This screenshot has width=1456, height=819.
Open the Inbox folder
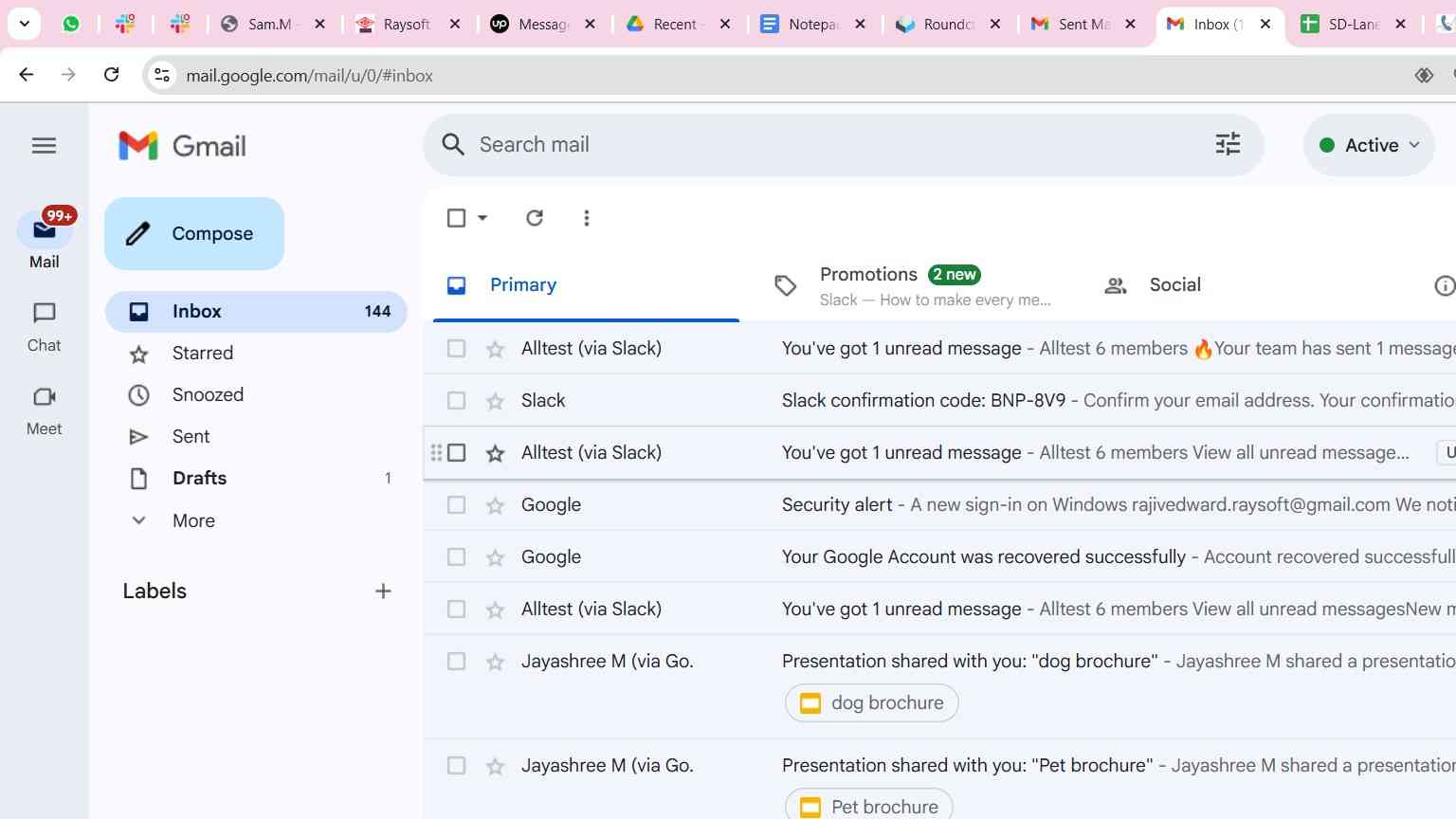(256, 312)
